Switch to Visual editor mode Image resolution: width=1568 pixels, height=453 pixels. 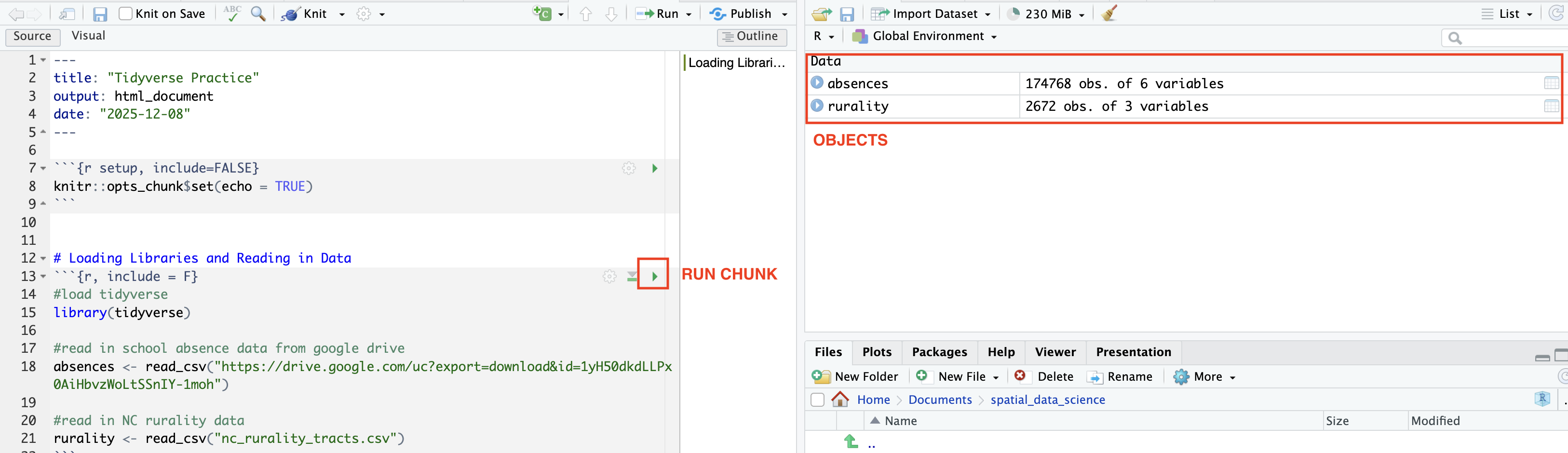coord(88,36)
